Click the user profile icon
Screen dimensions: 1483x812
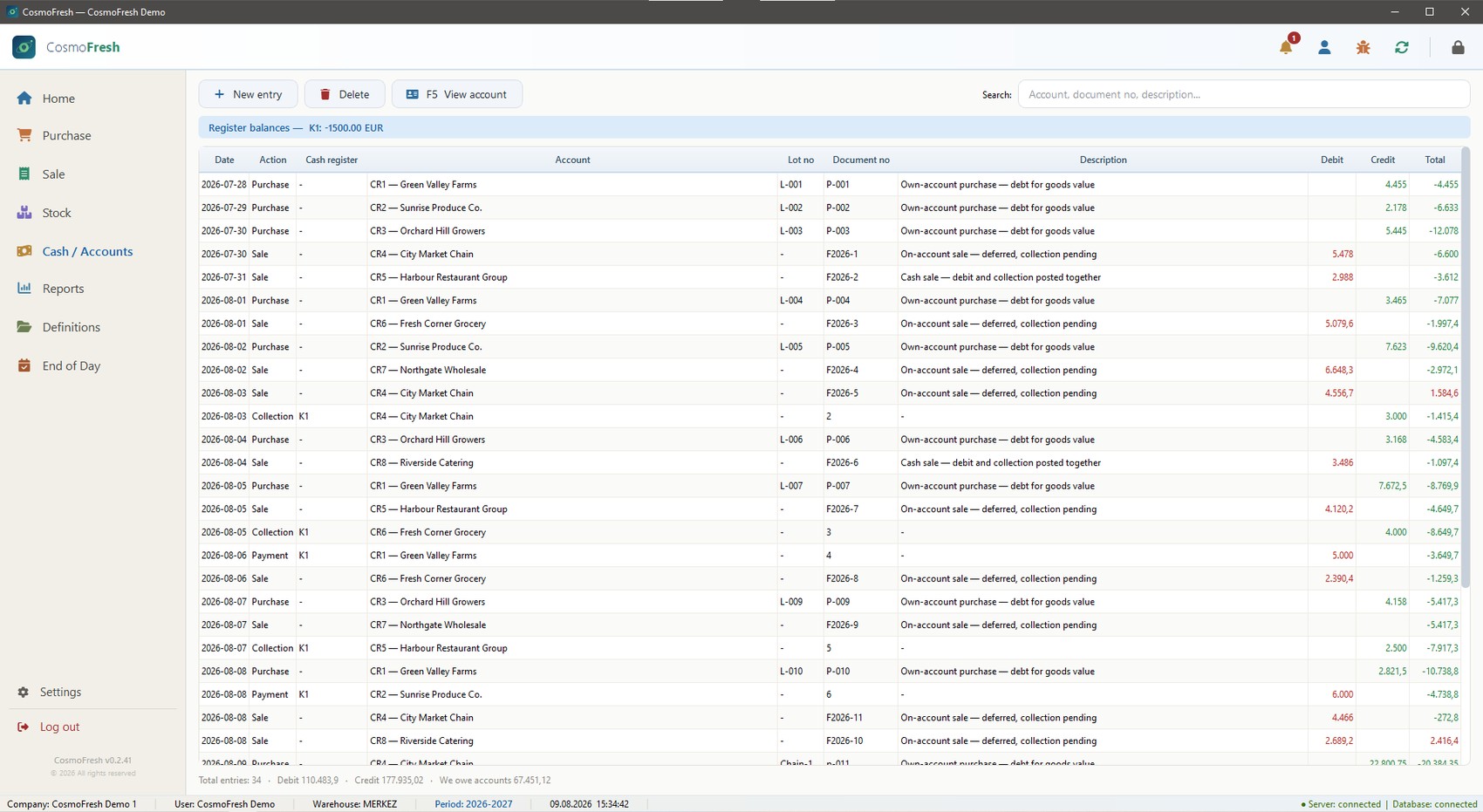(x=1324, y=47)
